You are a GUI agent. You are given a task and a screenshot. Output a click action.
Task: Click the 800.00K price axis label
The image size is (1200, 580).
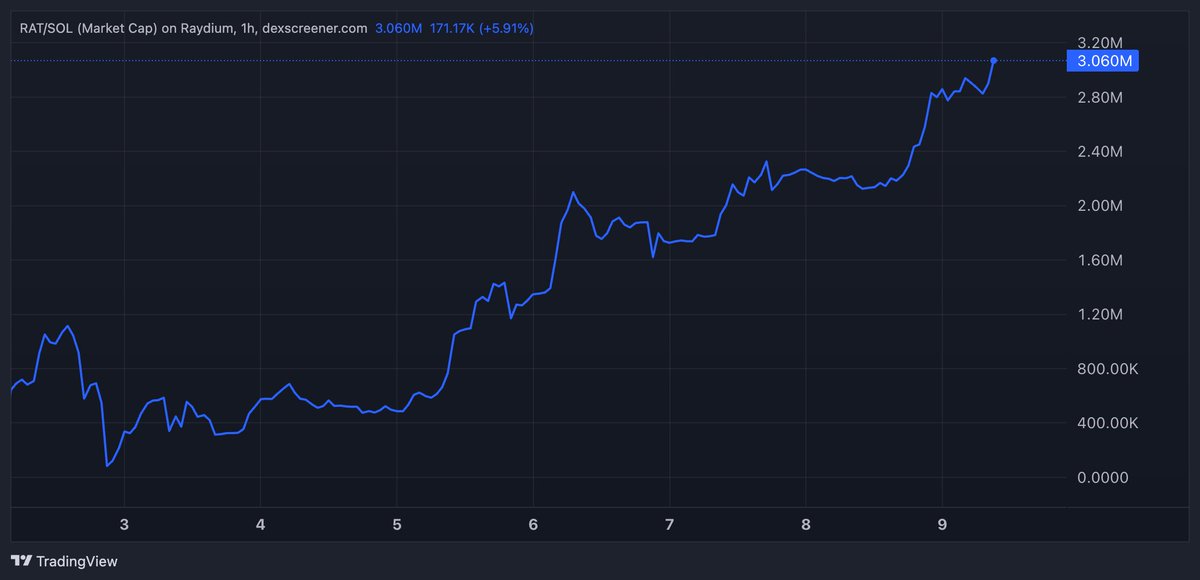1108,369
